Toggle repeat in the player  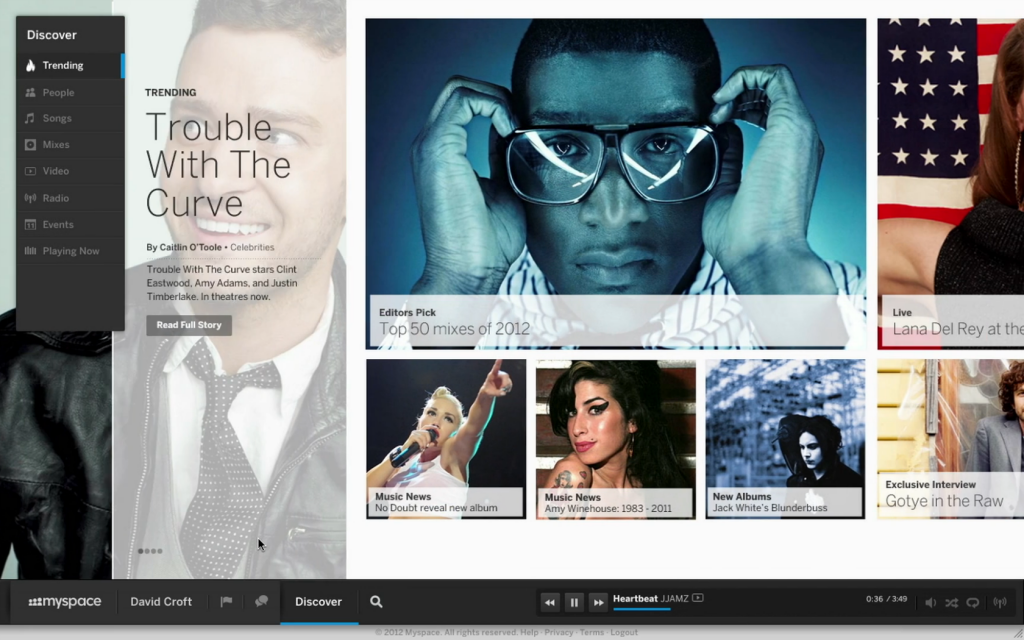coord(972,602)
